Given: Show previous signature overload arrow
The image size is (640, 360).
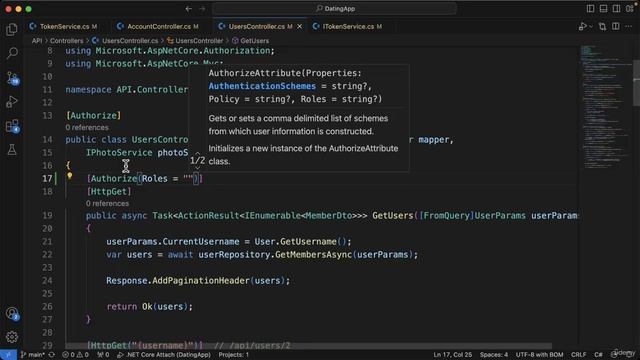Looking at the screenshot, I should [198, 153].
